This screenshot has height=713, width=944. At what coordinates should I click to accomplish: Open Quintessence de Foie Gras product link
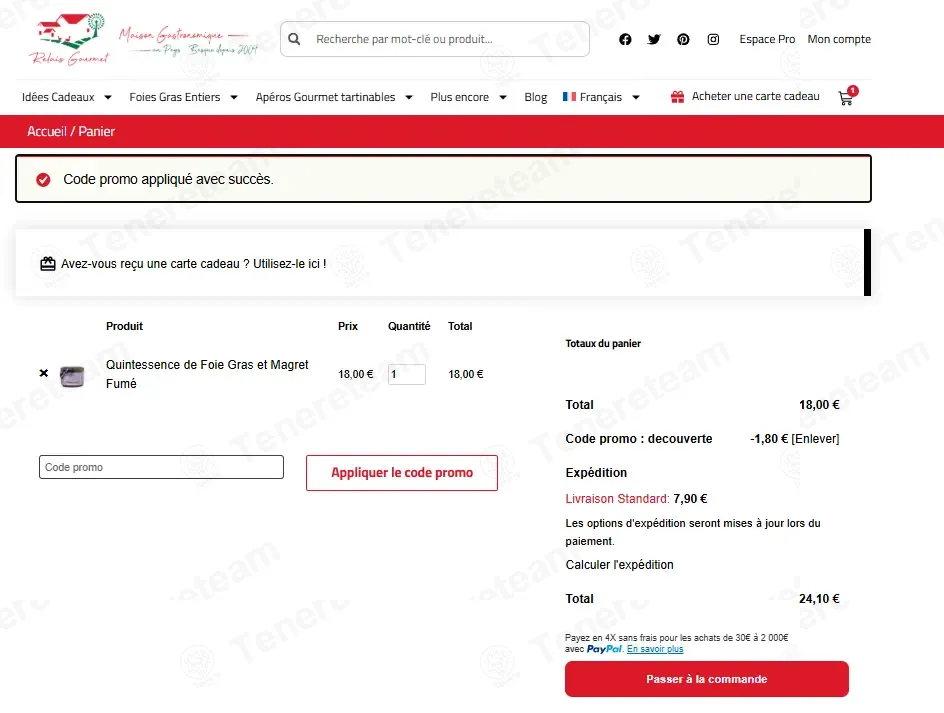pos(207,374)
